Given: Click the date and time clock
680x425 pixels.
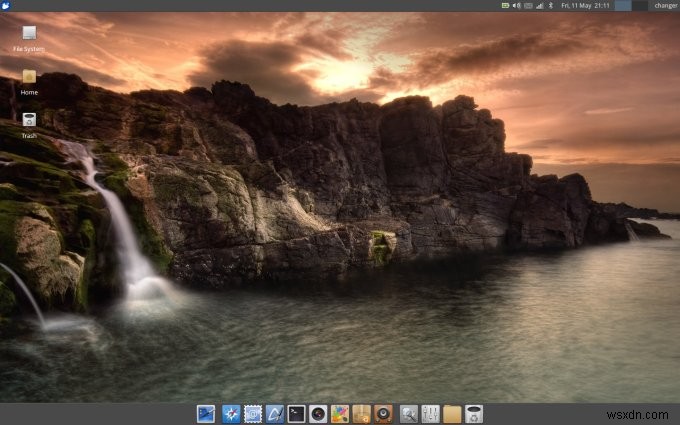Looking at the screenshot, I should click(x=584, y=6).
